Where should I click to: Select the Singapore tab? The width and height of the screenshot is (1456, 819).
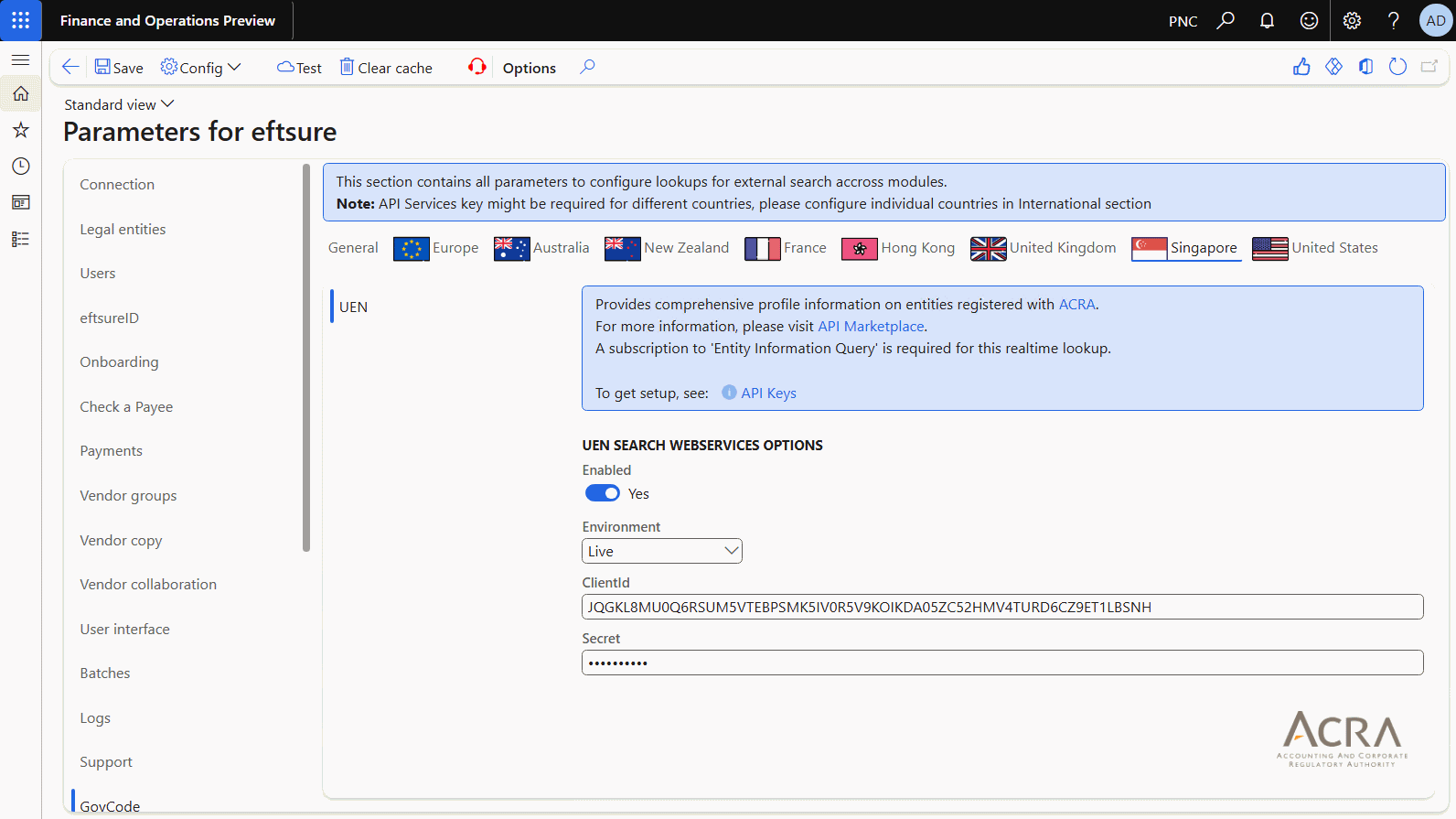pyautogui.click(x=1184, y=248)
